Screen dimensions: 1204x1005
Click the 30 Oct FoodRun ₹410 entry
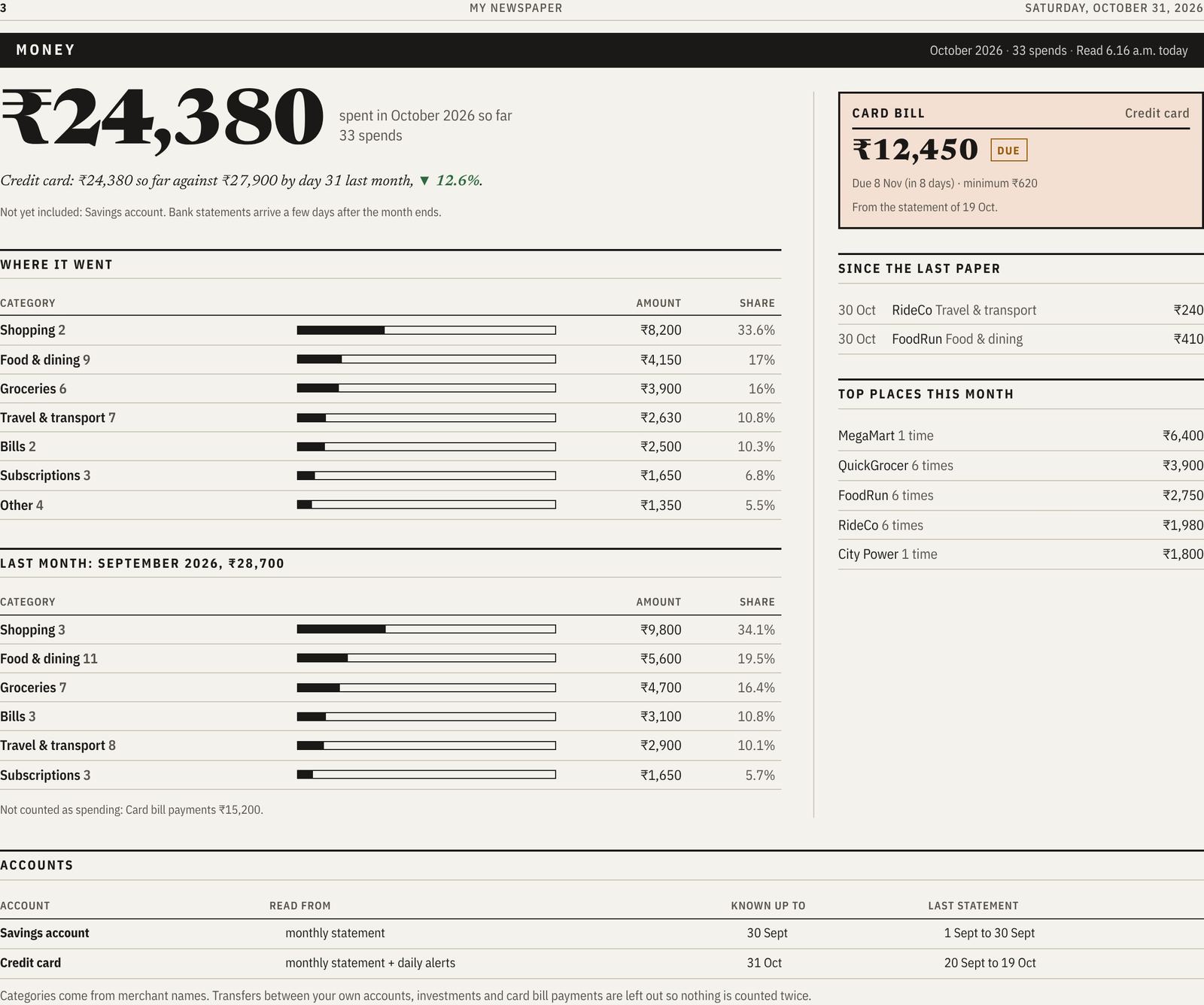[1021, 339]
